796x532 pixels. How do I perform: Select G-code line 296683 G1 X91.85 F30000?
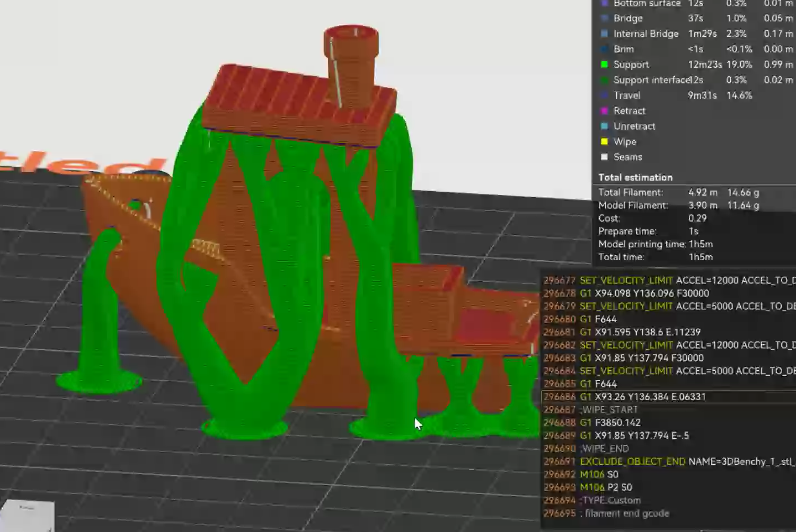point(669,358)
